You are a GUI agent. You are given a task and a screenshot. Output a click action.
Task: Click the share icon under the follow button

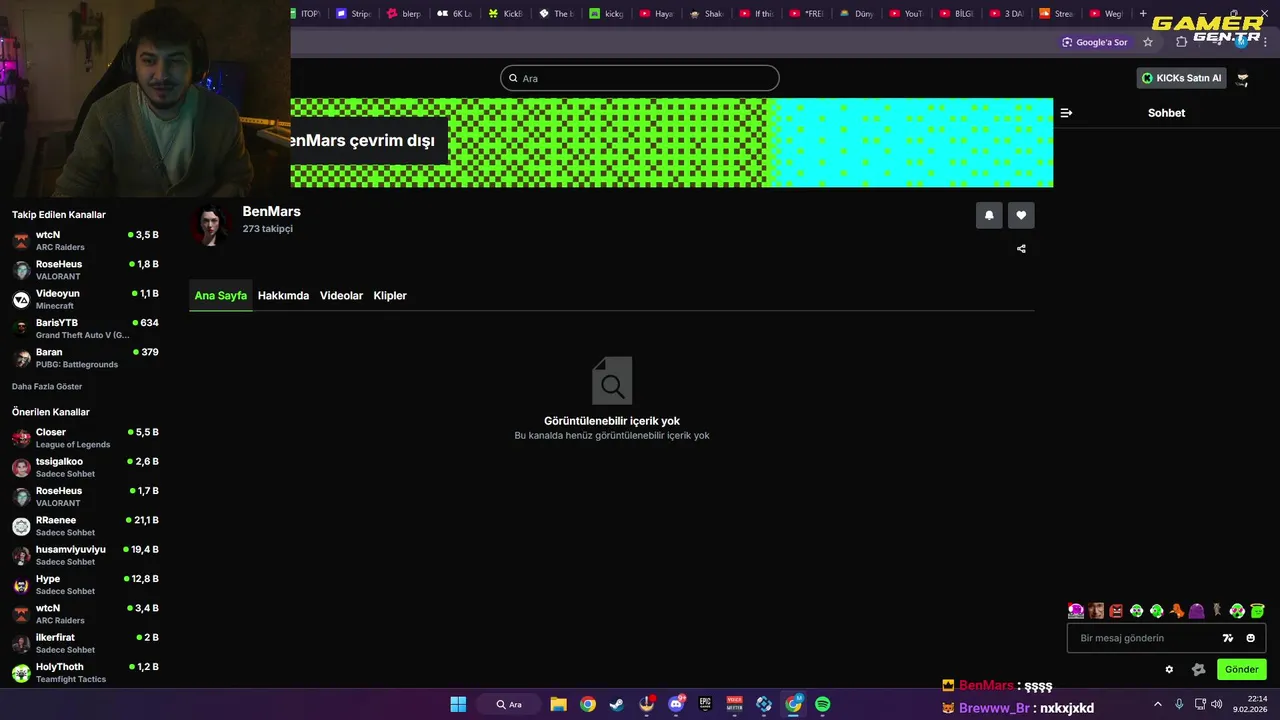click(1021, 249)
